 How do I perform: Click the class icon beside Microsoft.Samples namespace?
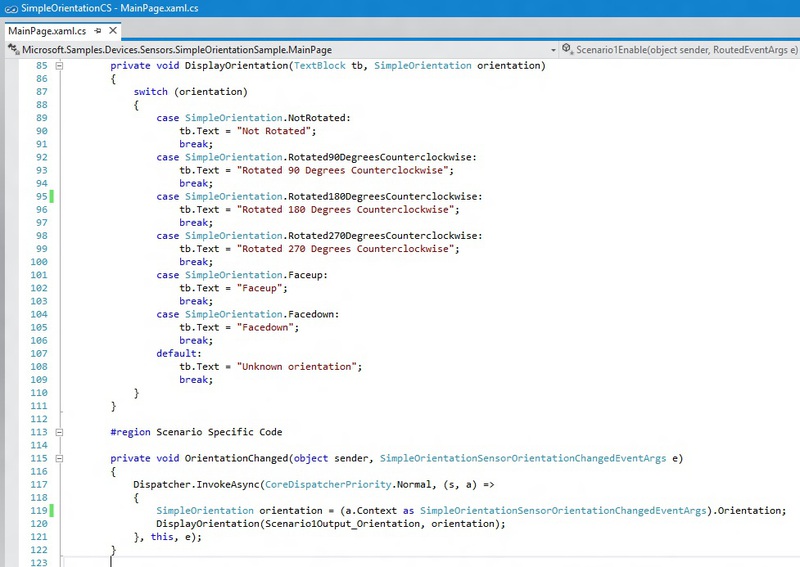pyautogui.click(x=13, y=49)
